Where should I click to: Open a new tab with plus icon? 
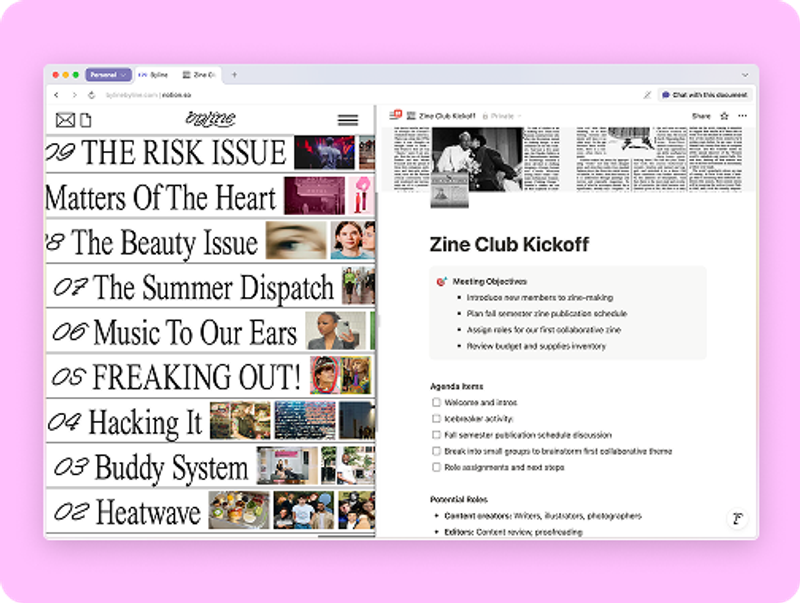pos(234,75)
